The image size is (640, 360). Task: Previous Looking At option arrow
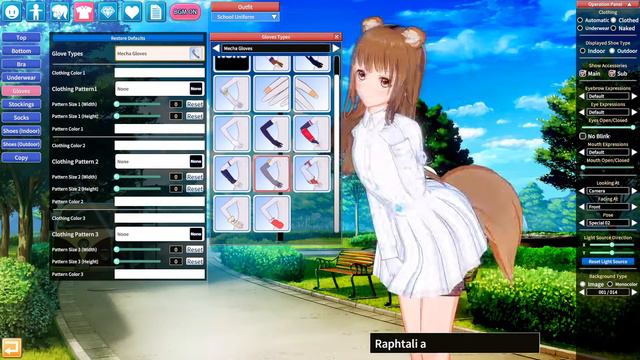pos(582,191)
